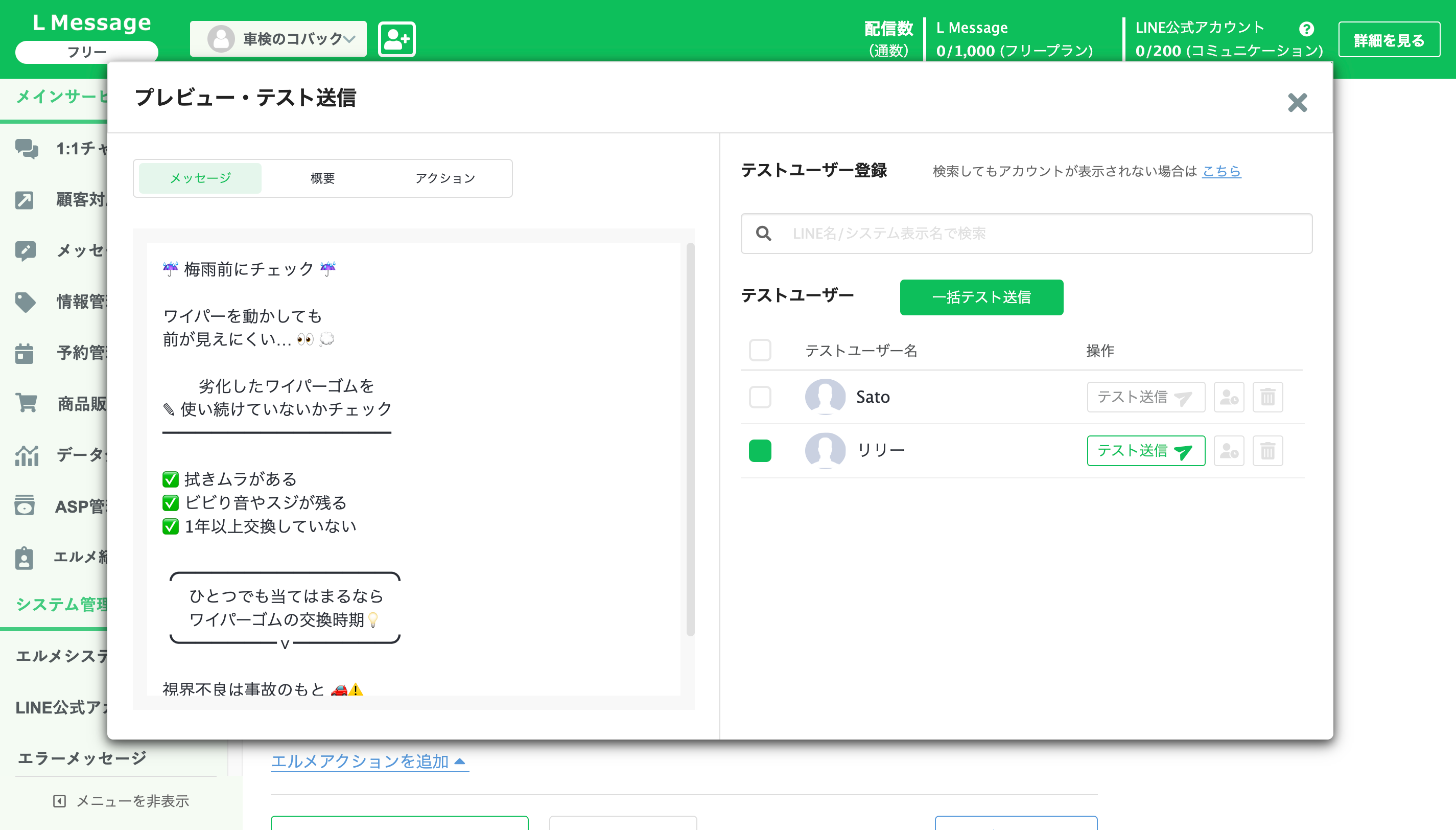Click メニューを非表示 to hide the menu
1456x830 pixels.
[121, 801]
